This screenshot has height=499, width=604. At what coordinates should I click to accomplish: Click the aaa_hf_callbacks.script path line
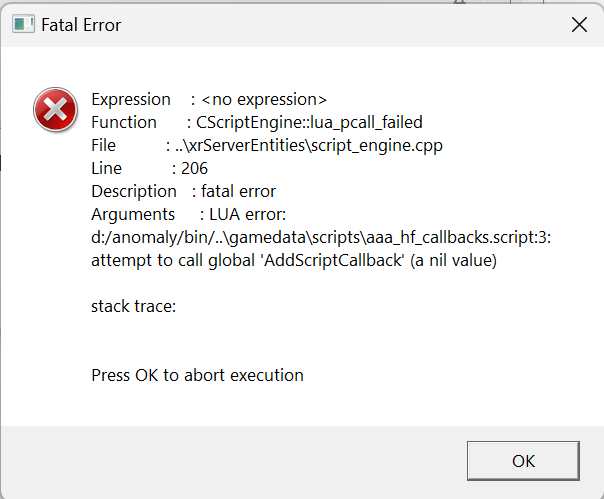321,238
